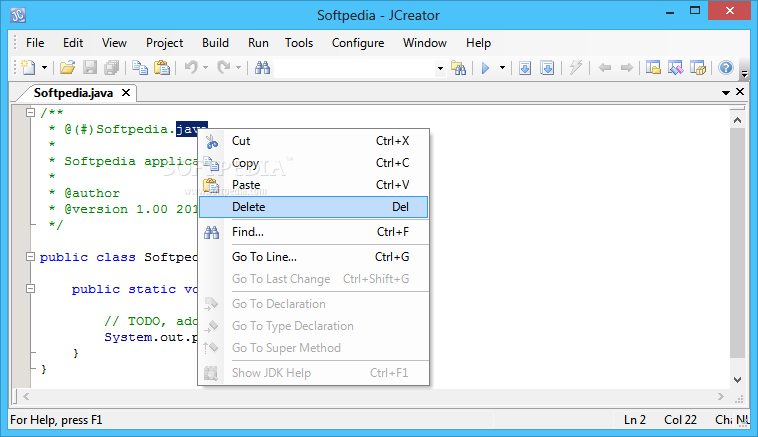Click the File View panel icon
758x437 pixels.
pos(653,68)
